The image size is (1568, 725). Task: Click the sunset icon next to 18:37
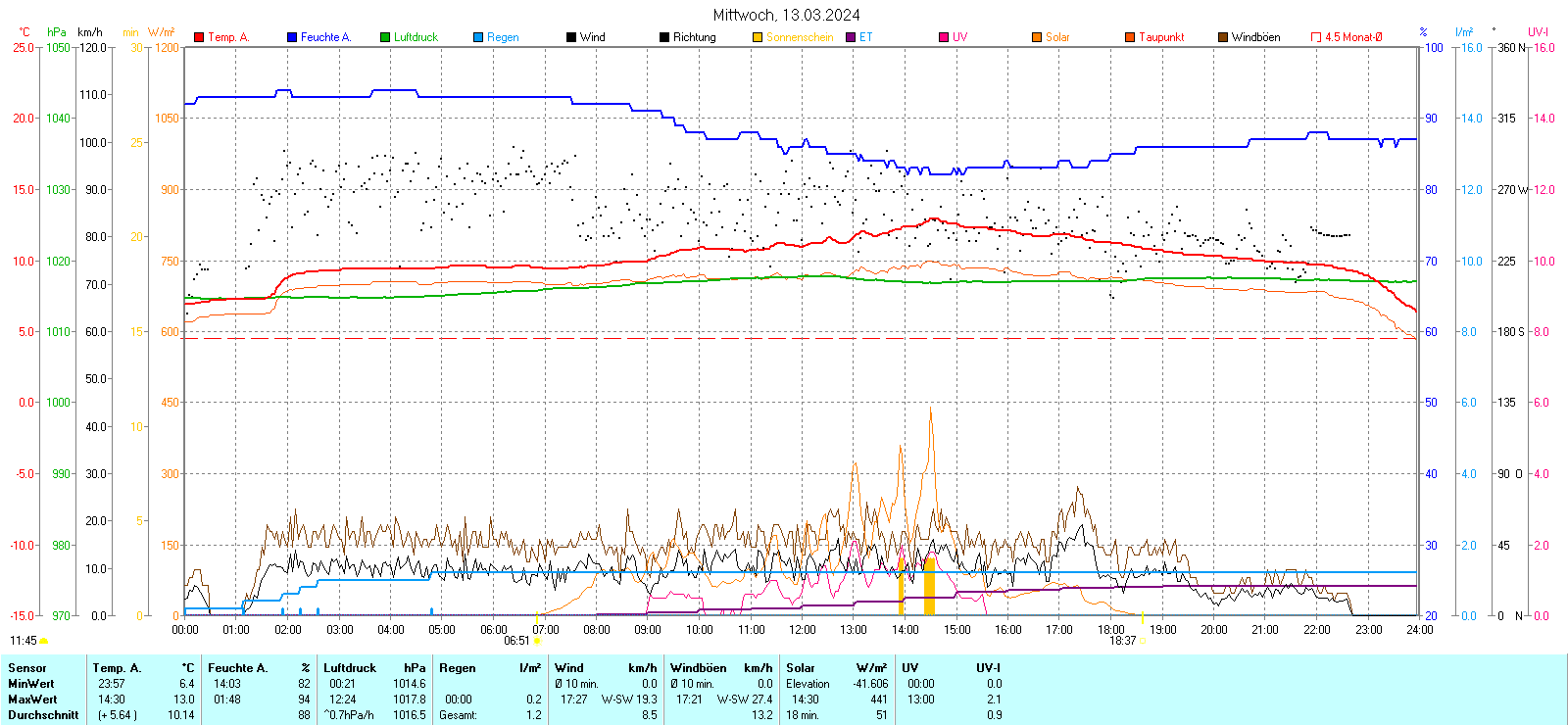click(1143, 641)
